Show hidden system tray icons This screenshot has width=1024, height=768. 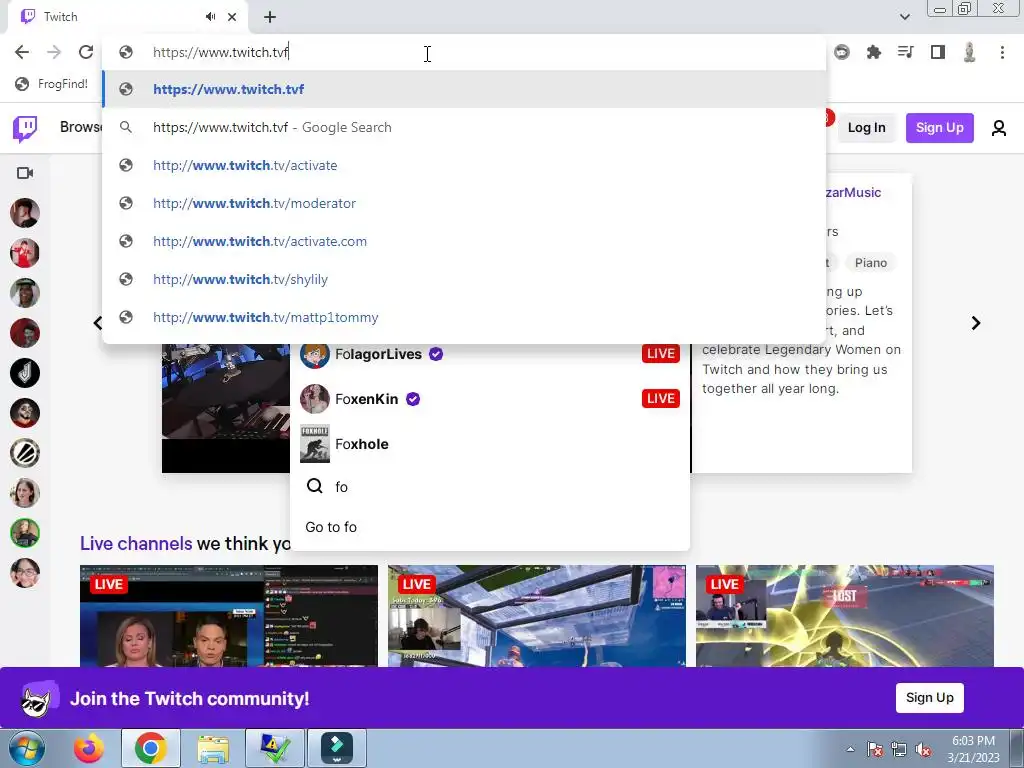tap(850, 749)
